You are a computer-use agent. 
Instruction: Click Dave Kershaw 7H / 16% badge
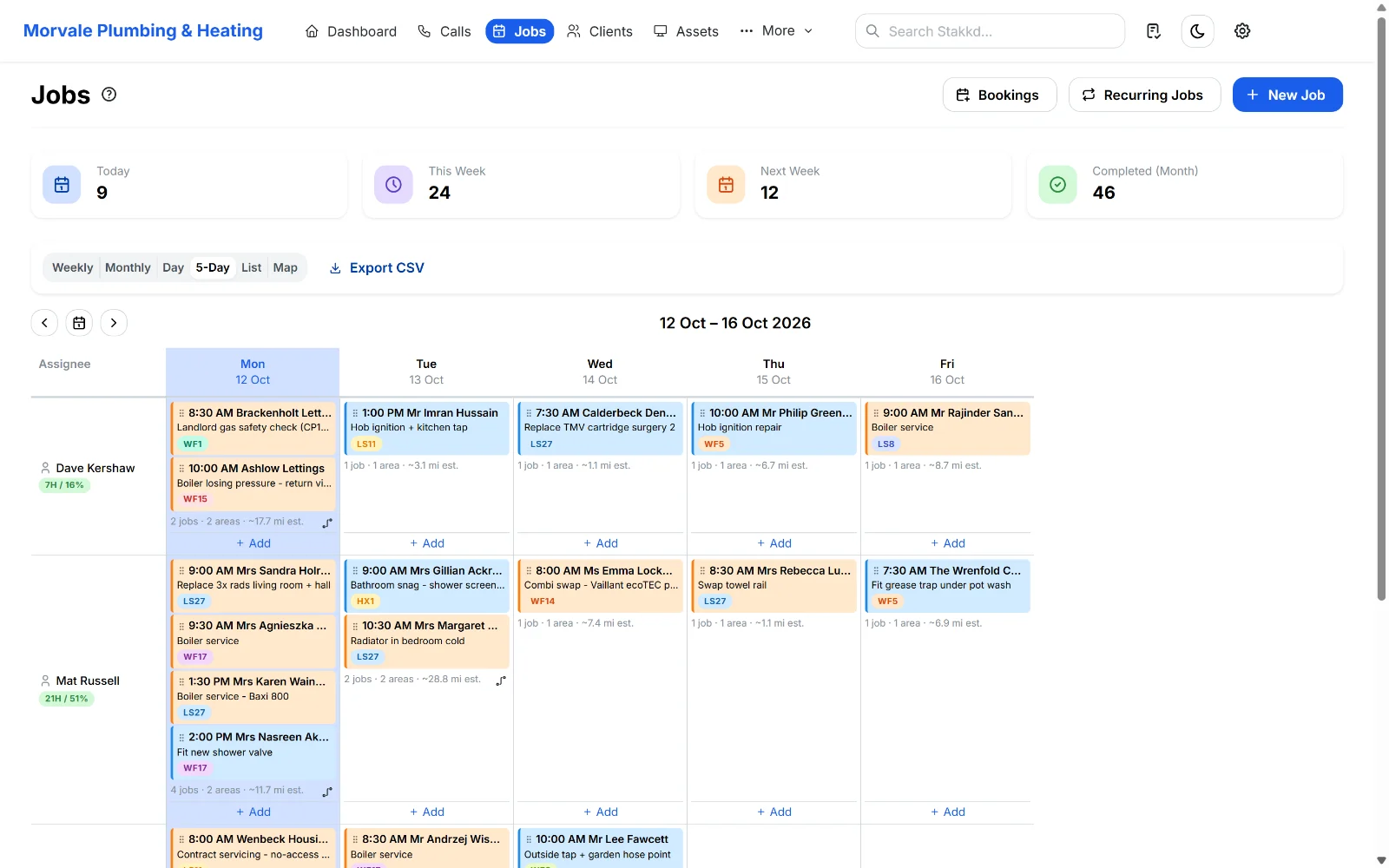pos(64,485)
